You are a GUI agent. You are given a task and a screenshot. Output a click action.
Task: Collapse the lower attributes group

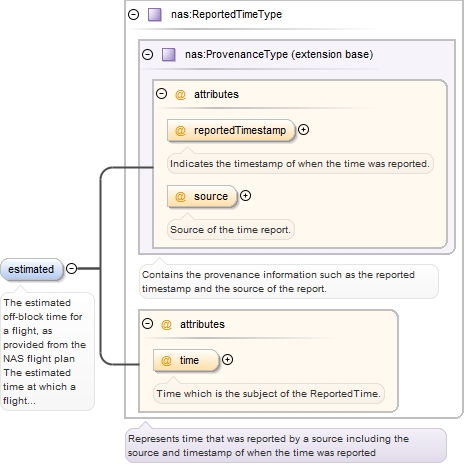click(x=147, y=324)
